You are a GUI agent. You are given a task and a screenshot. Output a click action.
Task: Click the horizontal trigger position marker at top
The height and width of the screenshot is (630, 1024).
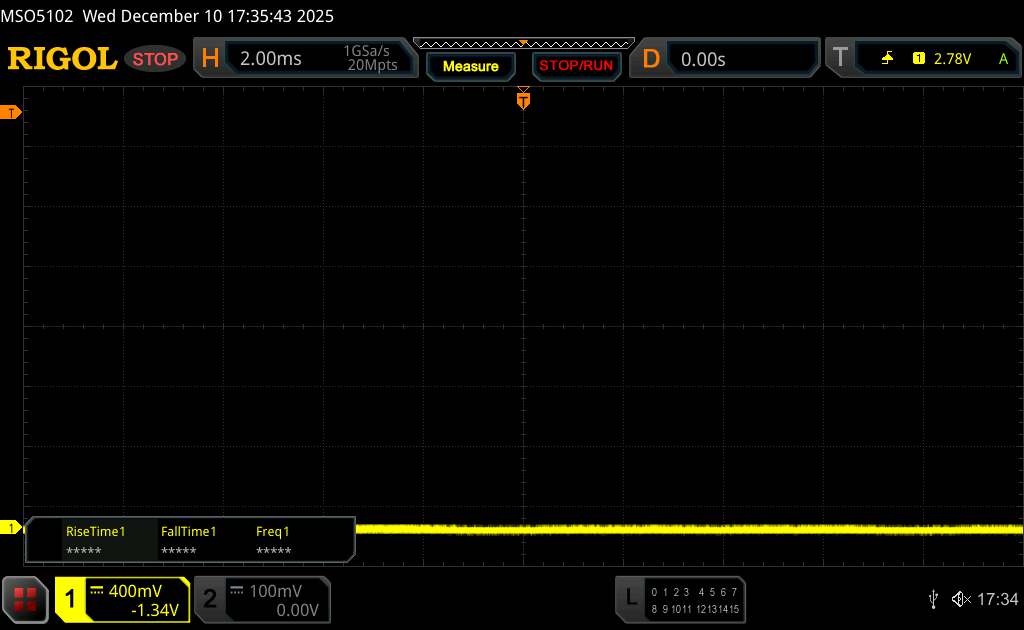tap(523, 99)
